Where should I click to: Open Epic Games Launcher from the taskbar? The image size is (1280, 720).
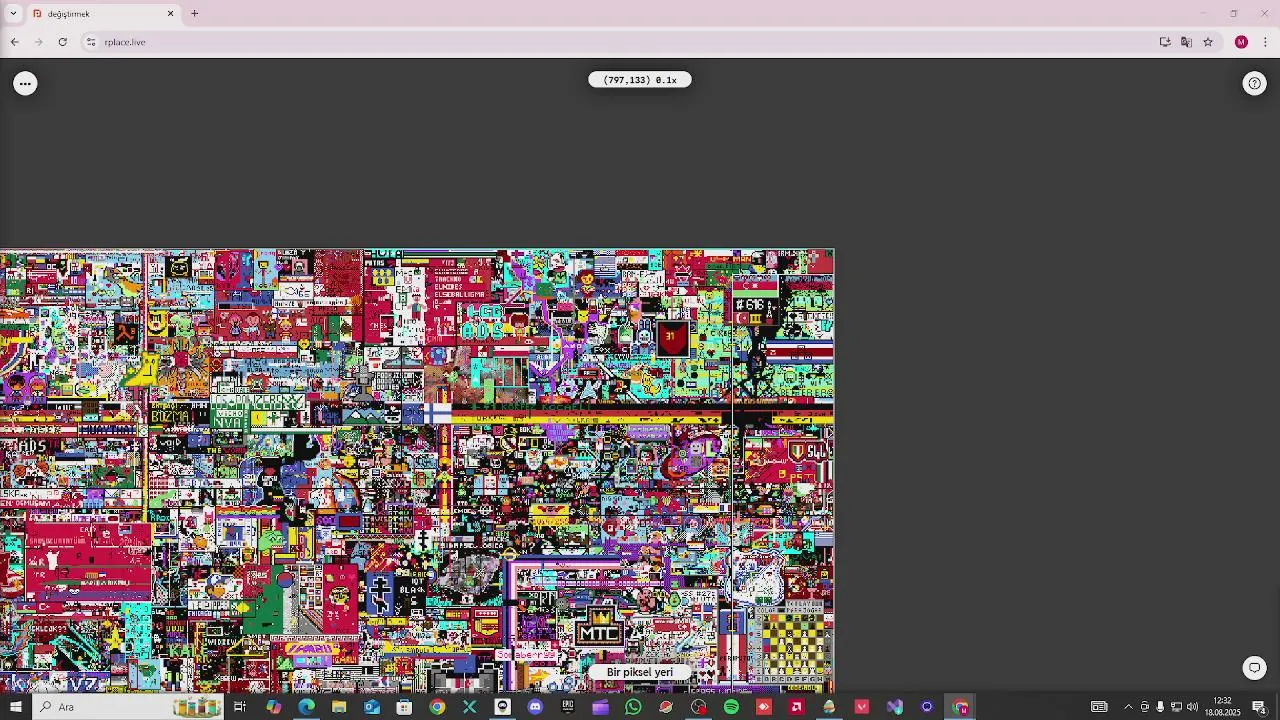[568, 707]
